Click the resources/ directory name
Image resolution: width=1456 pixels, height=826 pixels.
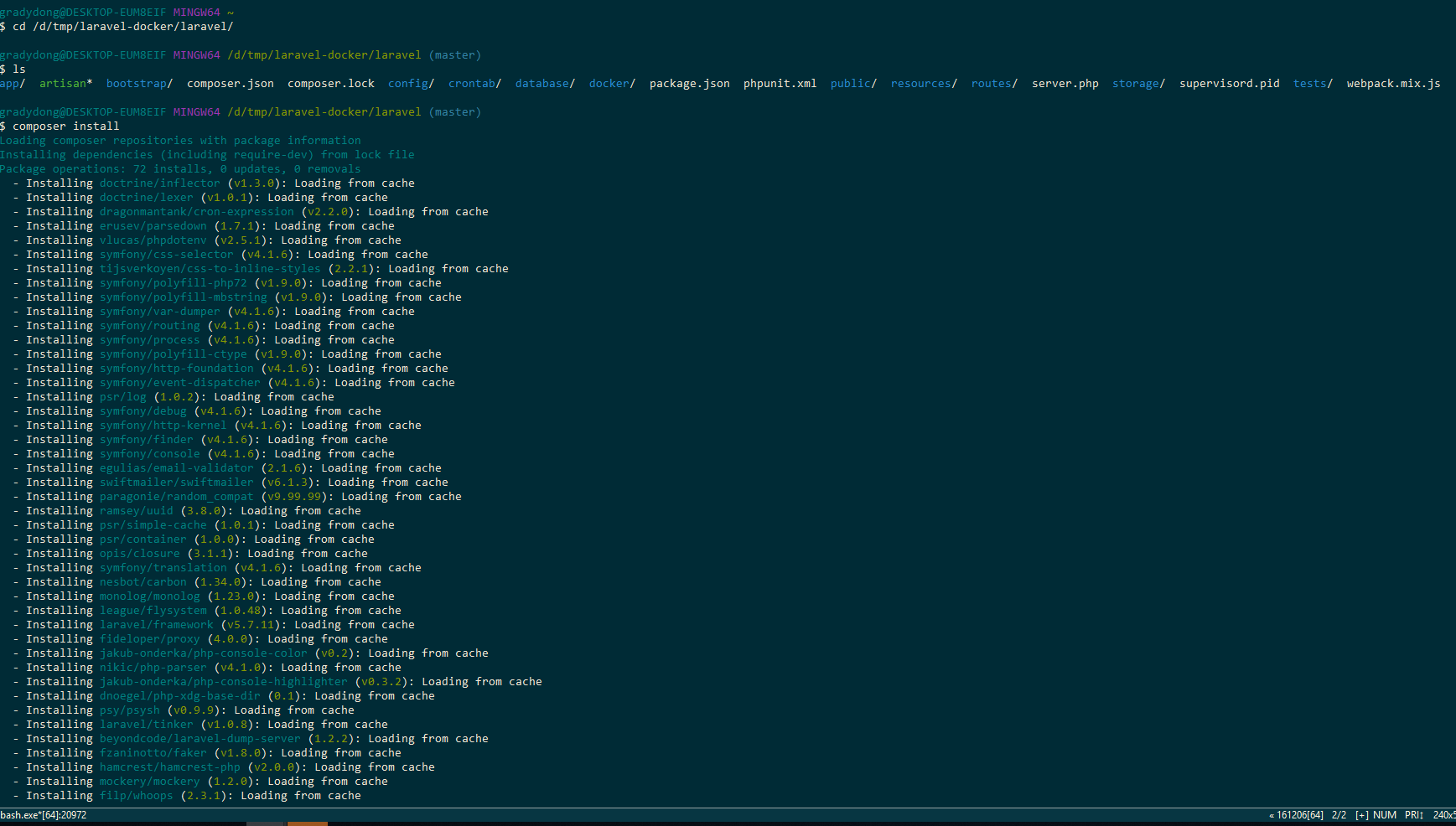coord(925,84)
